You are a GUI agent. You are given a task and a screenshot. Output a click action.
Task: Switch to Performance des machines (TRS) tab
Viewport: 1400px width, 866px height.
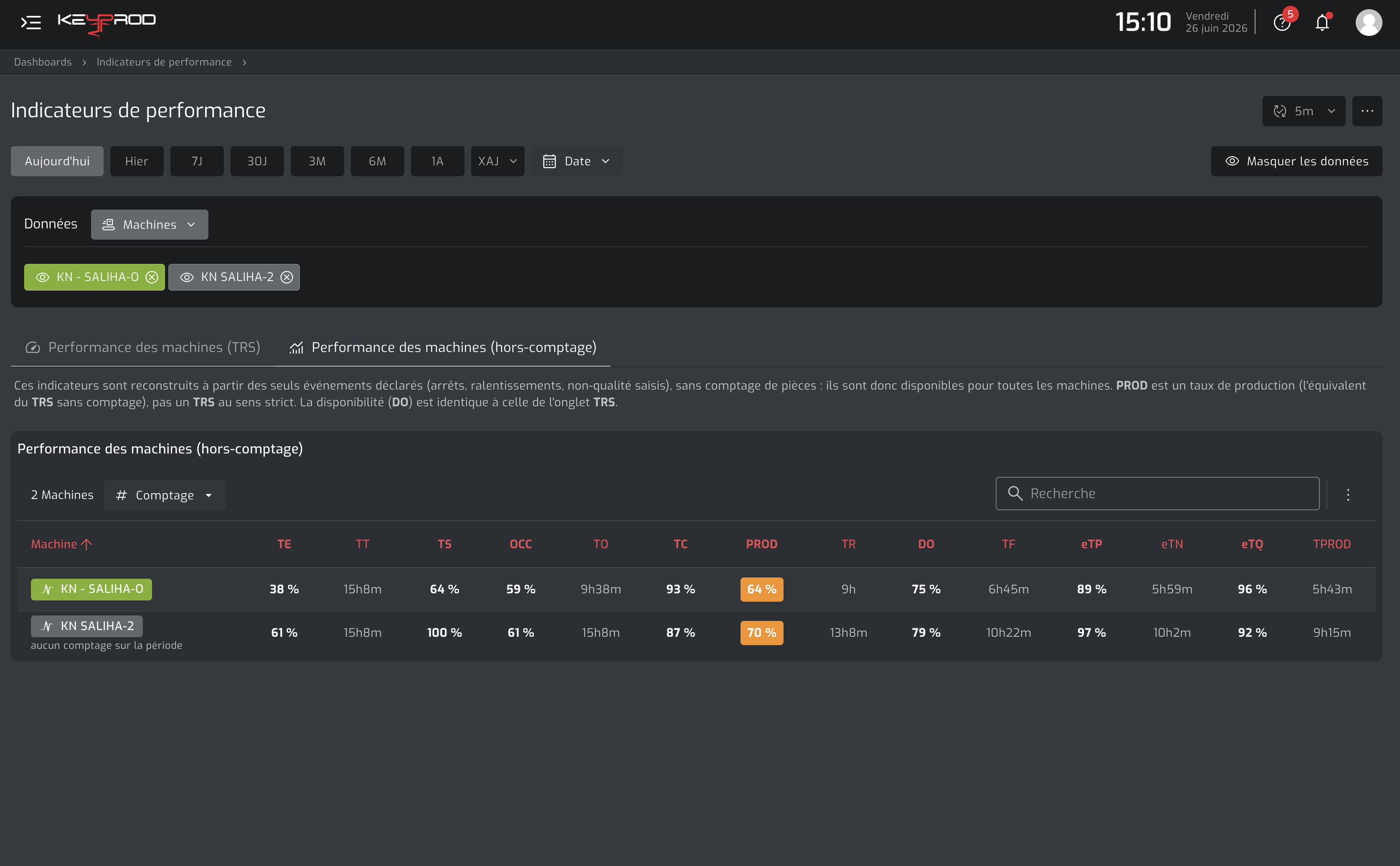(x=143, y=347)
